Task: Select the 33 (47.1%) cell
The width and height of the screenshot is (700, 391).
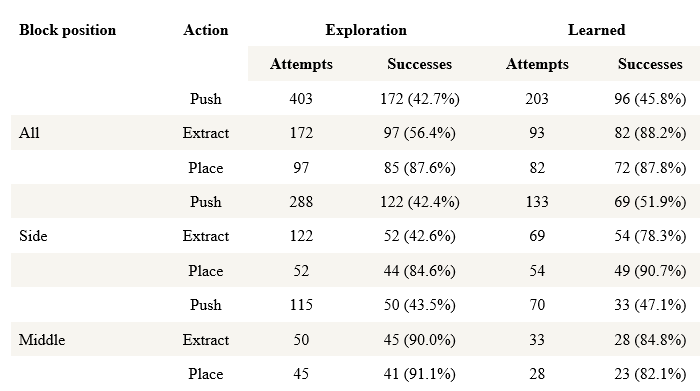Action: pos(650,305)
